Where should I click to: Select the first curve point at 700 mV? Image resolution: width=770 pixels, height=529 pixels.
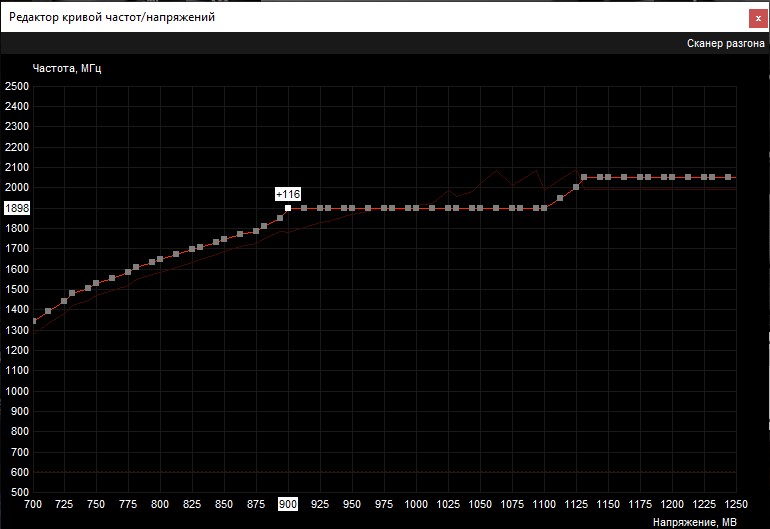[x=34, y=321]
